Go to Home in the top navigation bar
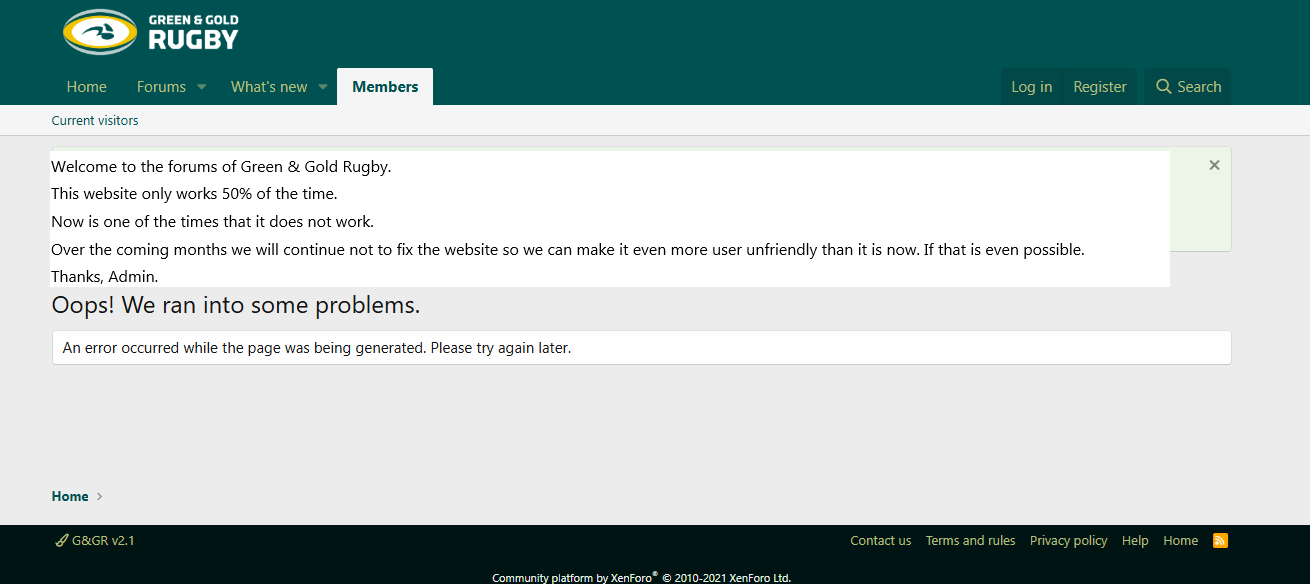 tap(87, 87)
